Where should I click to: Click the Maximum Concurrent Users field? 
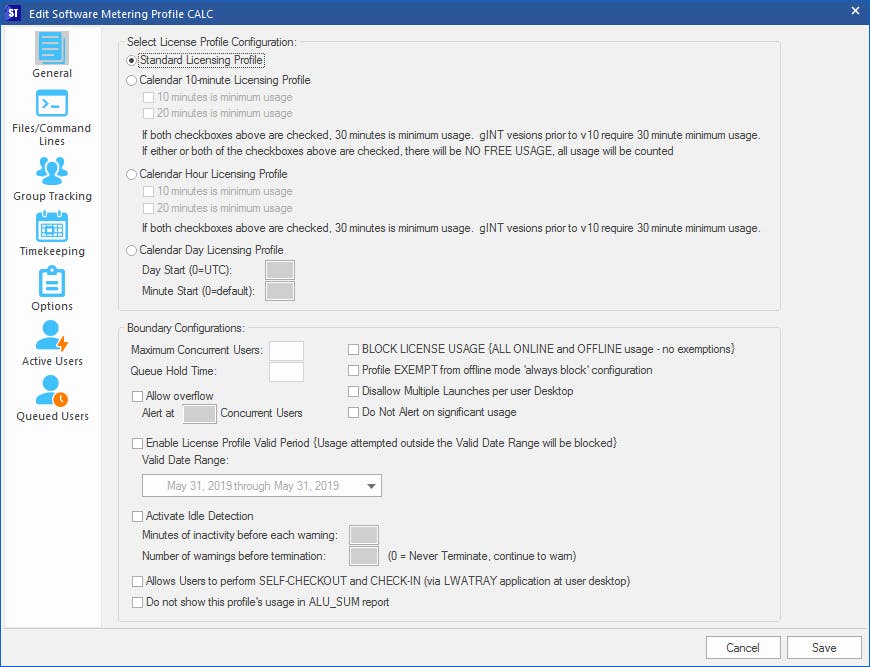[x=286, y=351]
